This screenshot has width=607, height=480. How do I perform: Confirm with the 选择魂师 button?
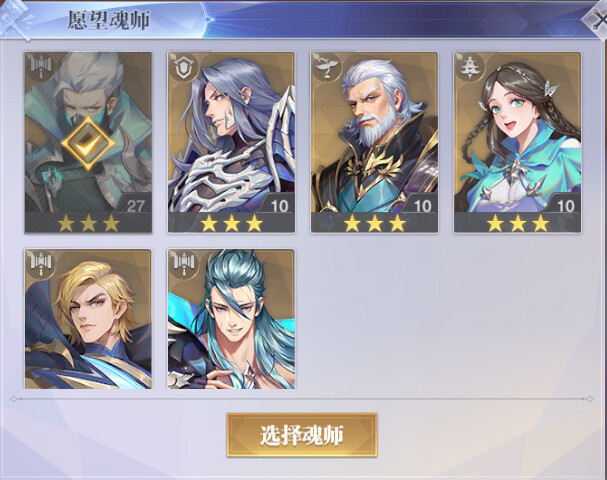coord(302,435)
